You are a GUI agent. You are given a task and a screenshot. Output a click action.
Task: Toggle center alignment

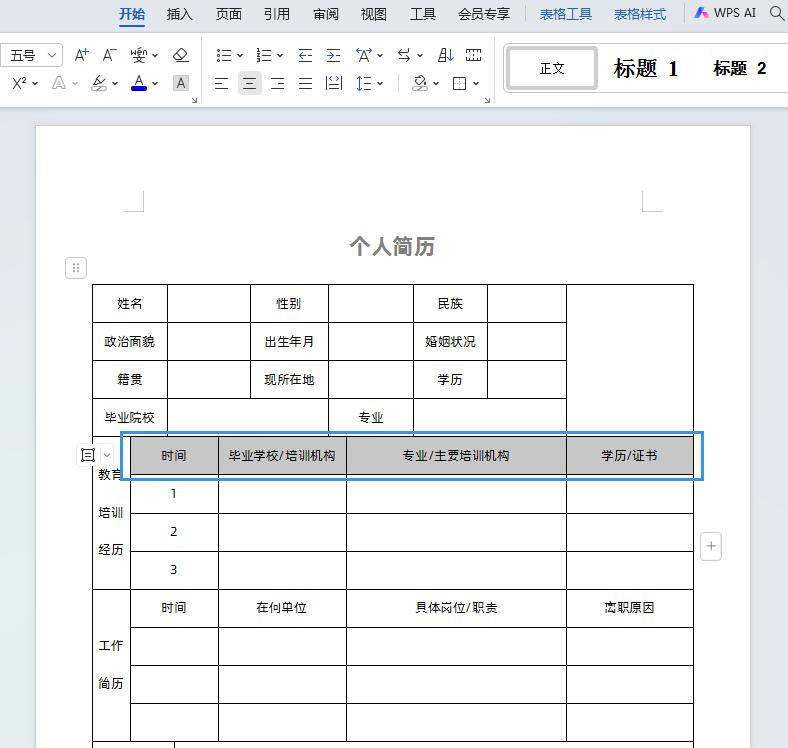pyautogui.click(x=250, y=83)
